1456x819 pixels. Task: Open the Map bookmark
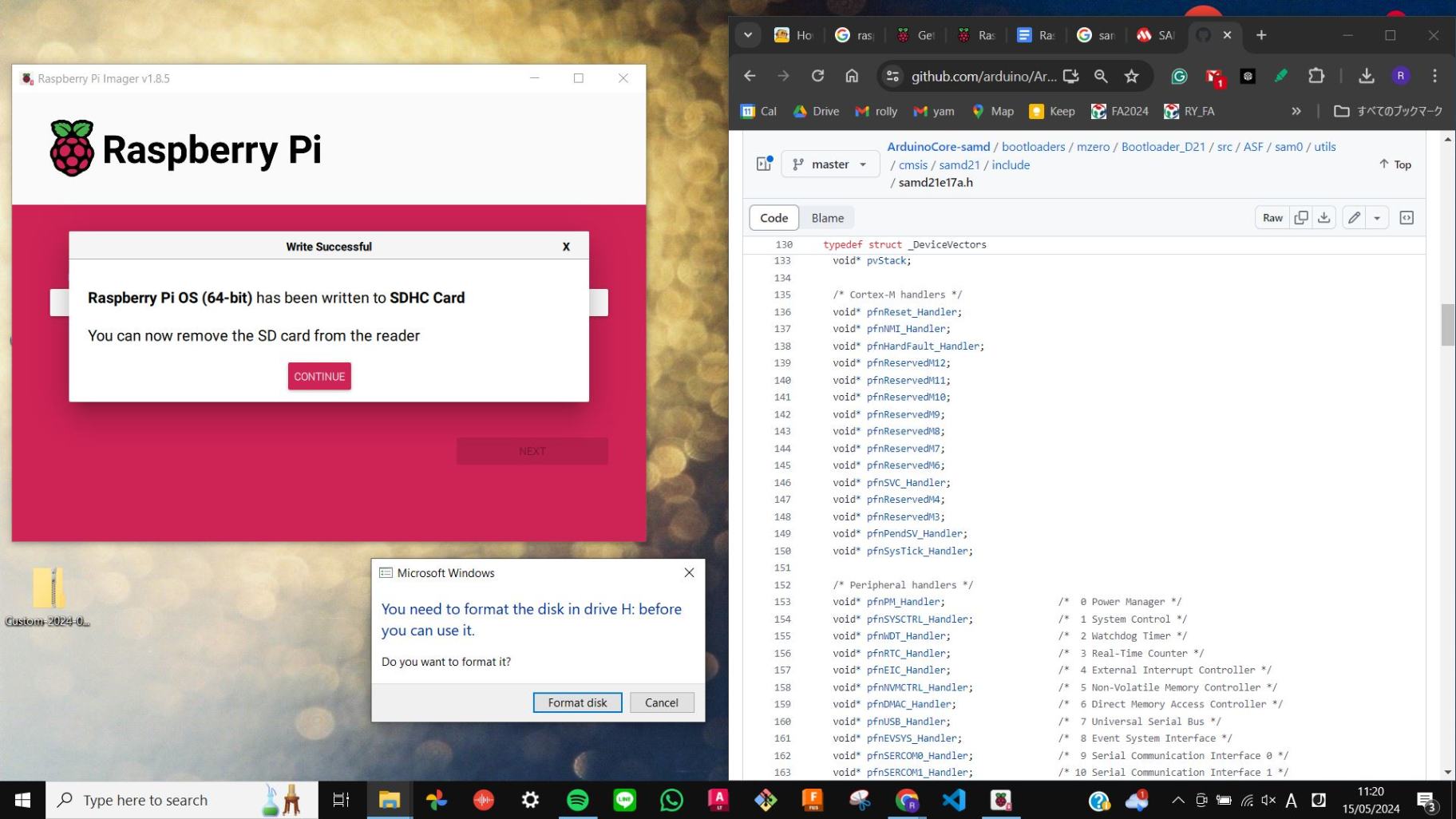tap(992, 111)
